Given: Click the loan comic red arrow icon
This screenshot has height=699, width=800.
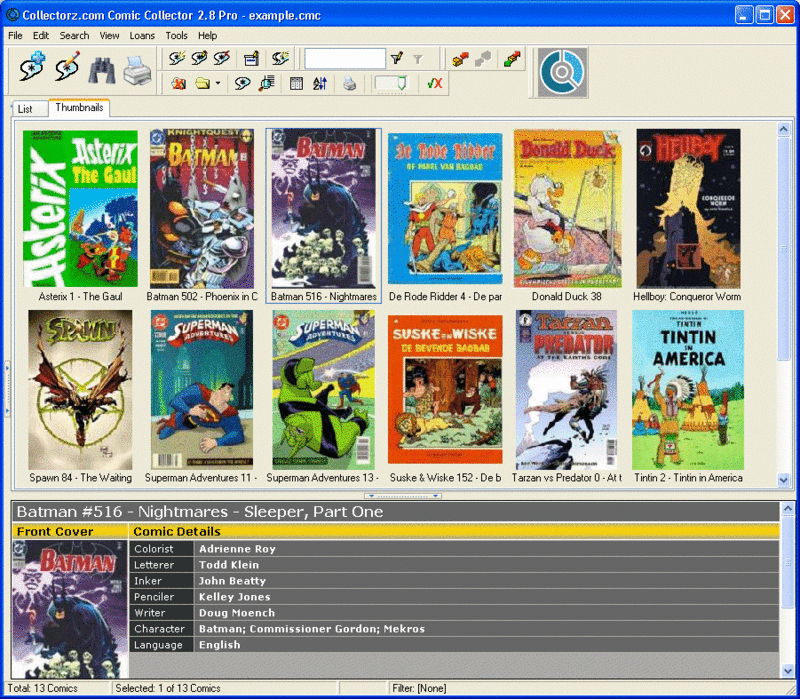Looking at the screenshot, I should pyautogui.click(x=460, y=59).
